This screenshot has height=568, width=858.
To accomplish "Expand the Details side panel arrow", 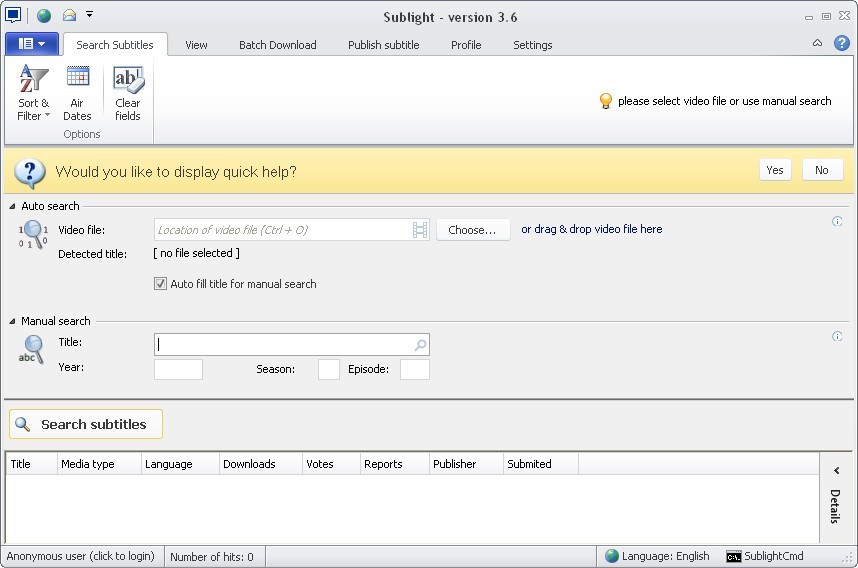I will tap(836, 471).
